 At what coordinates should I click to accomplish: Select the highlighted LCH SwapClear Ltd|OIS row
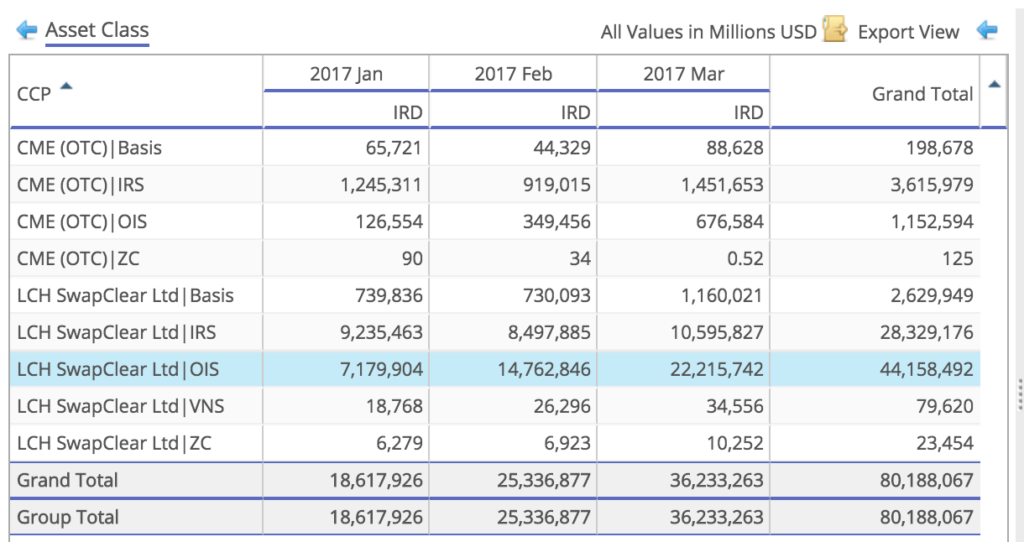tap(495, 370)
